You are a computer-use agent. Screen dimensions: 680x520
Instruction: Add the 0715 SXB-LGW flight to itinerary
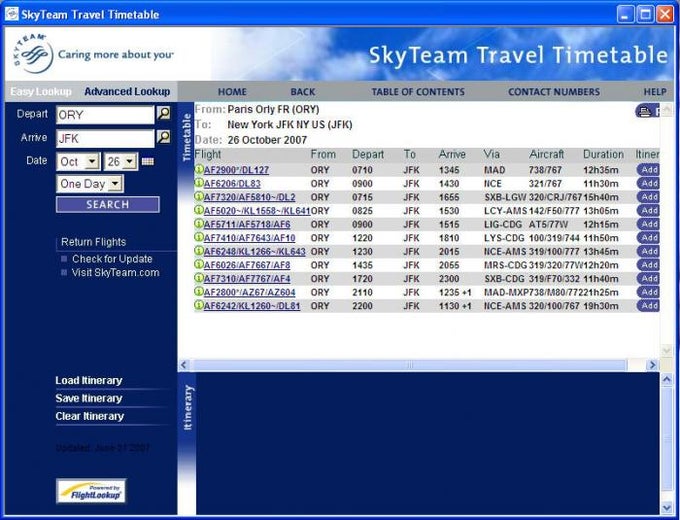(648, 196)
